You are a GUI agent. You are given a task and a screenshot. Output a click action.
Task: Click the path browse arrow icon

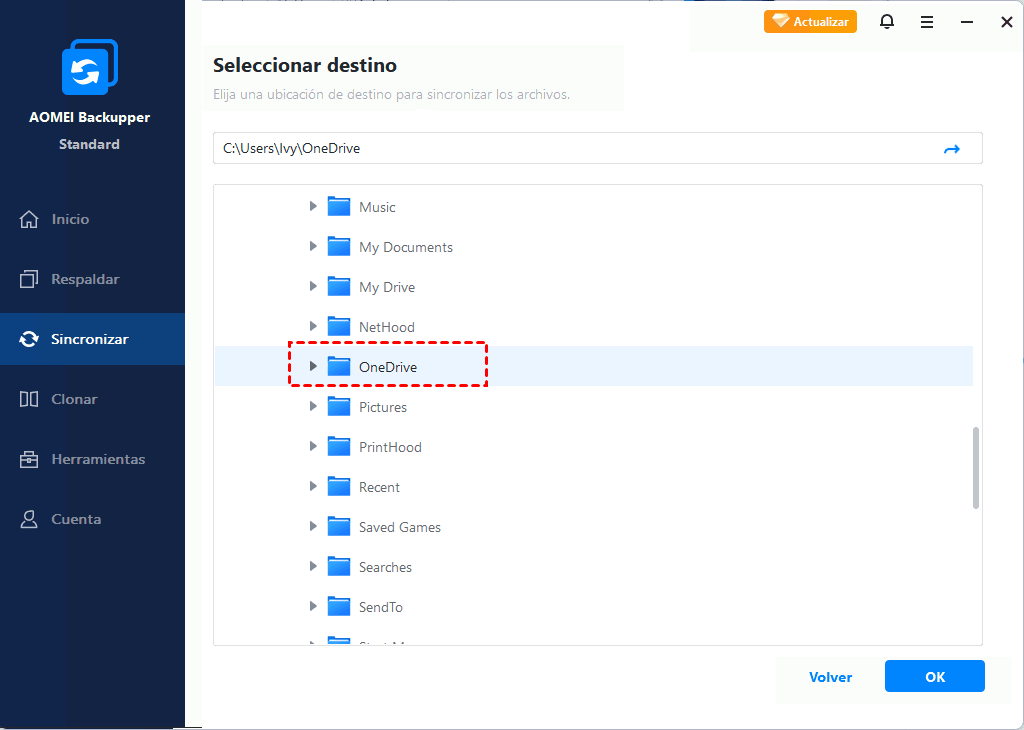click(x=952, y=149)
